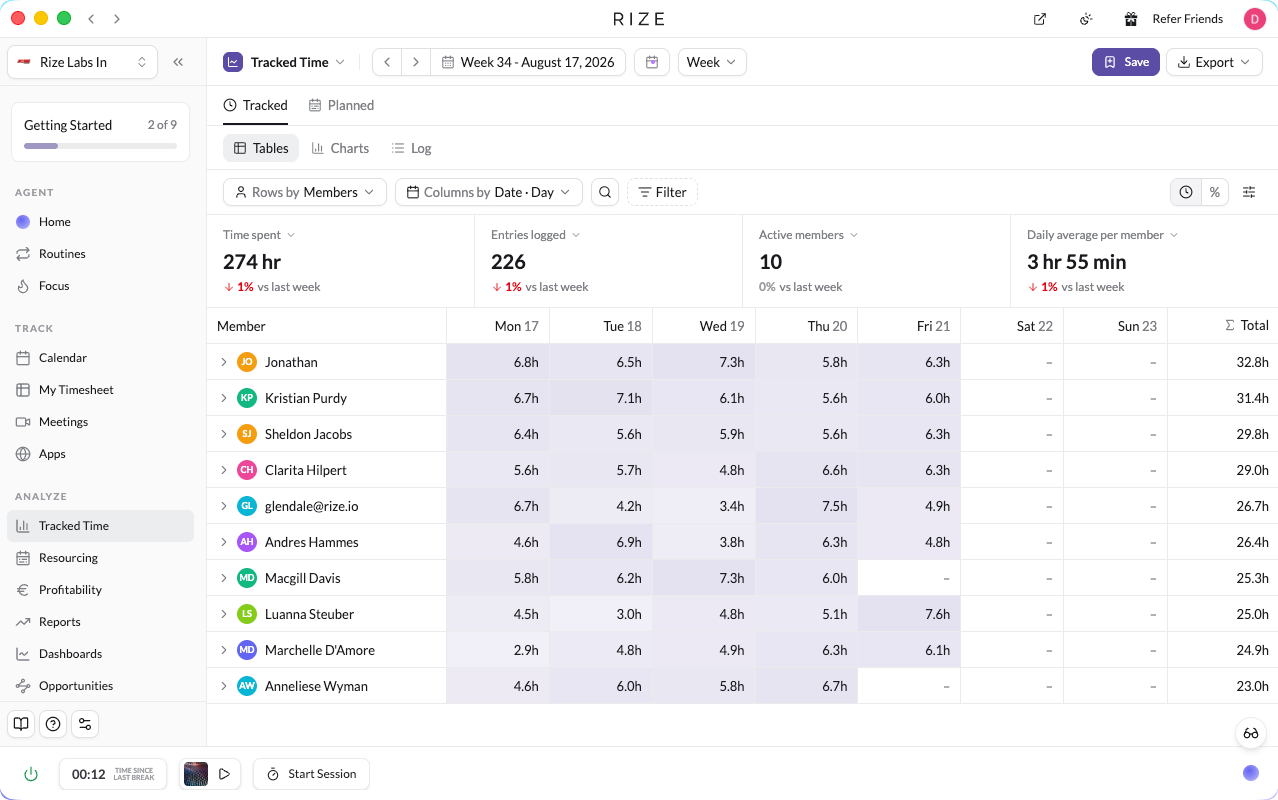The width and height of the screenshot is (1278, 800).
Task: Click the Save button
Action: point(1126,62)
